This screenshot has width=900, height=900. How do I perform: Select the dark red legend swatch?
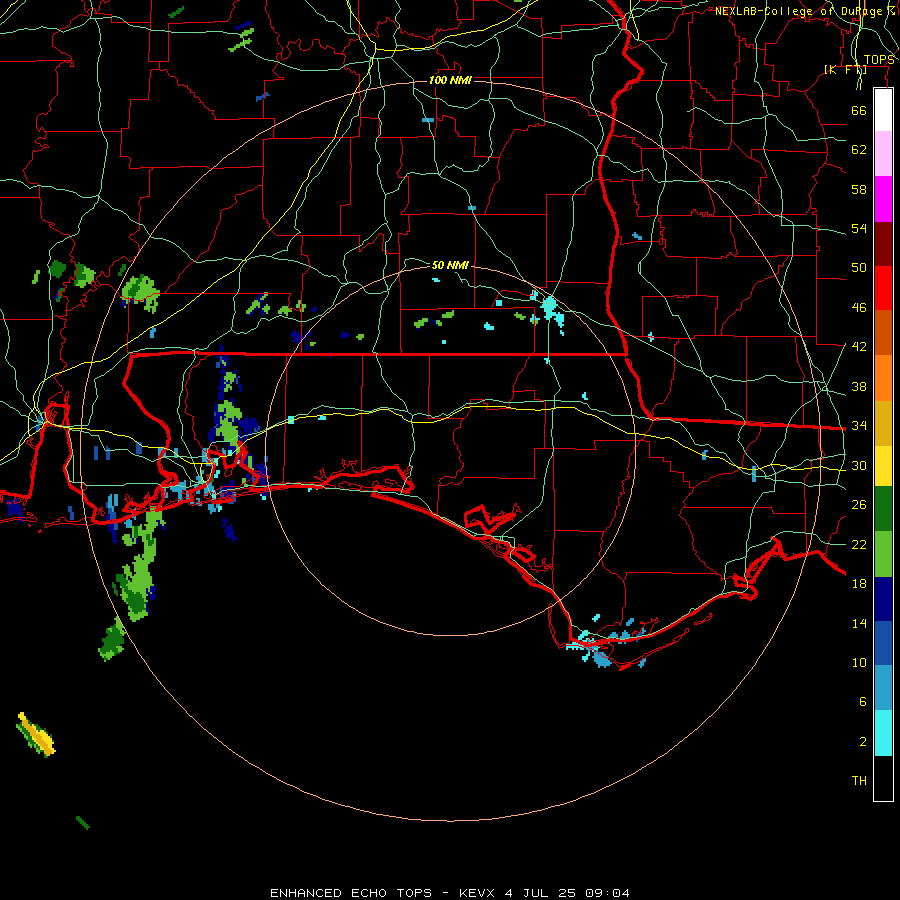pyautogui.click(x=883, y=244)
